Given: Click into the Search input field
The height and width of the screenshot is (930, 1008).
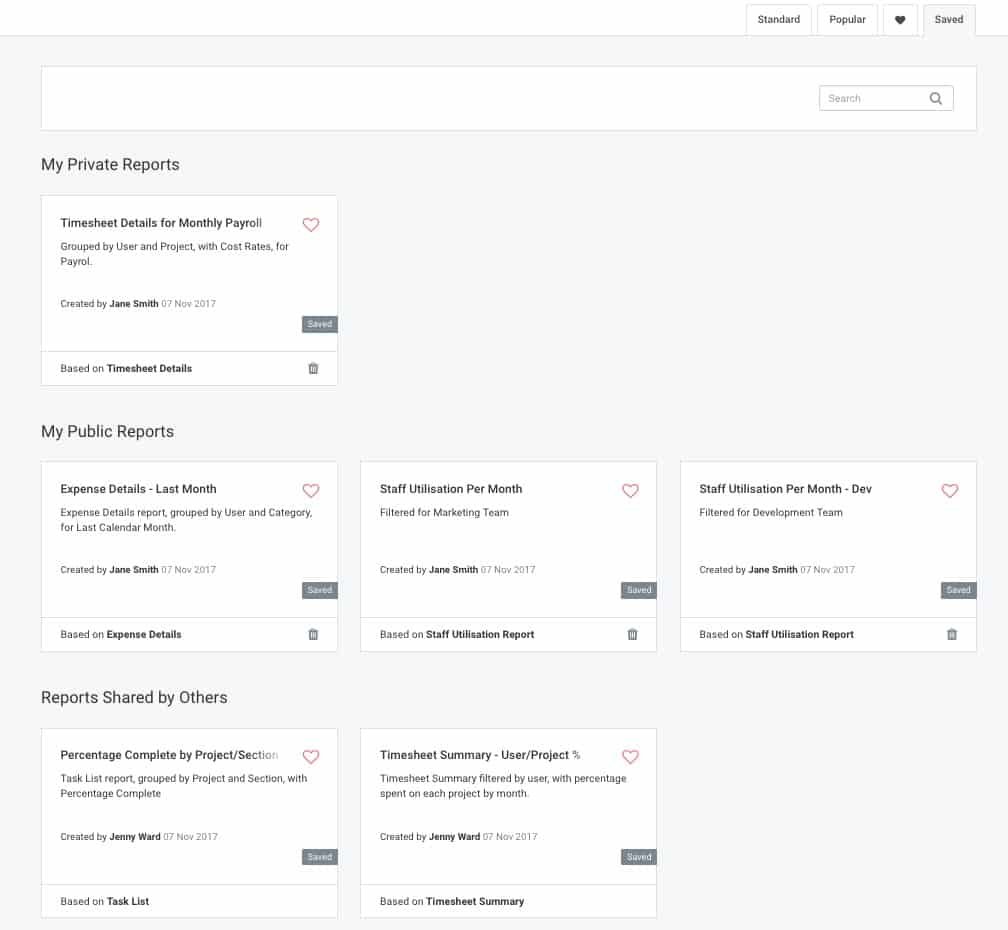Looking at the screenshot, I should 870,98.
